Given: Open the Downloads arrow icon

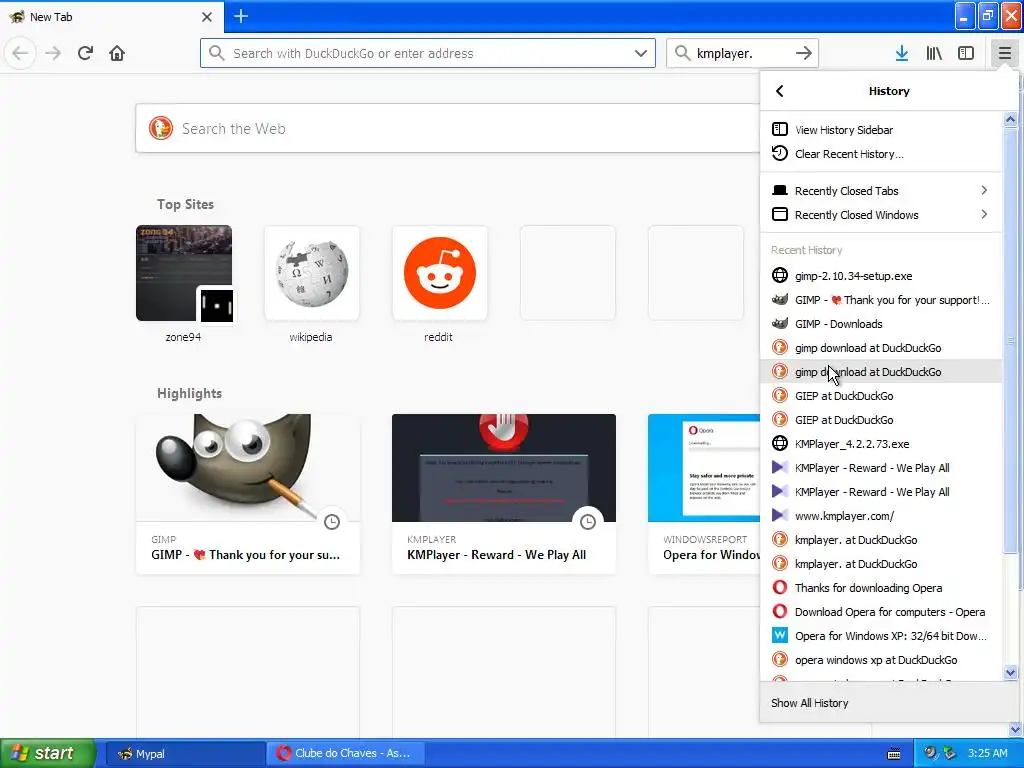Looking at the screenshot, I should pyautogui.click(x=902, y=53).
